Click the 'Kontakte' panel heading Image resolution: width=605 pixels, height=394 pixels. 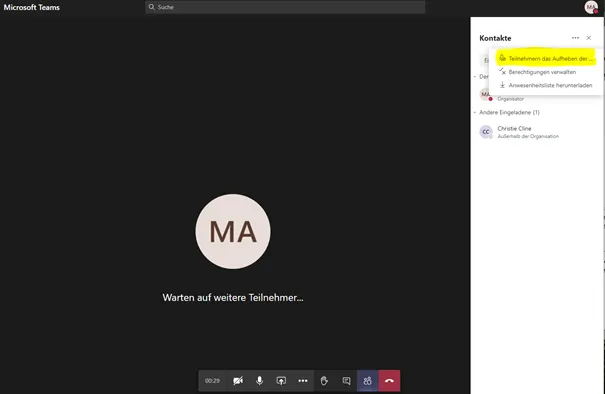click(x=495, y=38)
